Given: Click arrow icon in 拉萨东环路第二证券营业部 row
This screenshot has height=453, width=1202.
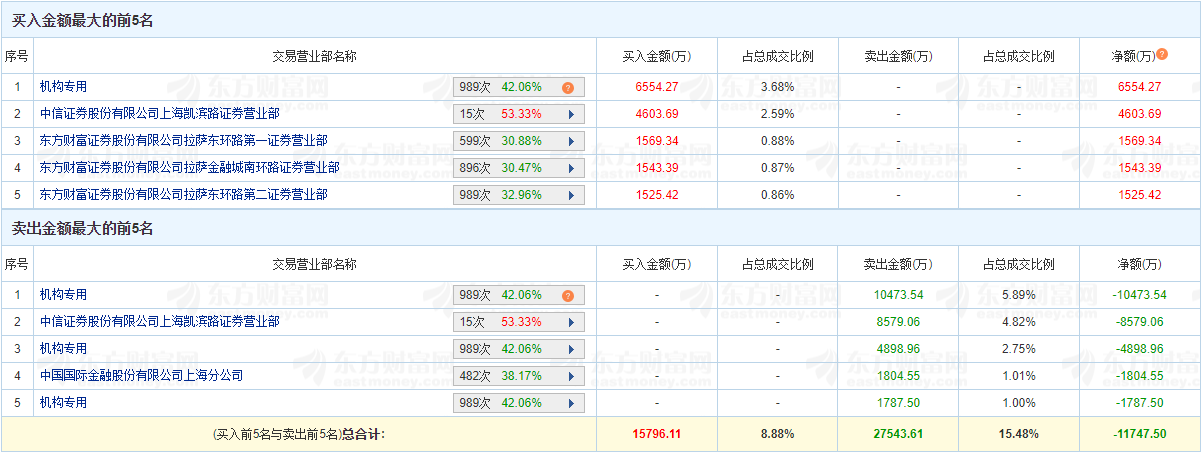Looking at the screenshot, I should click(571, 196).
